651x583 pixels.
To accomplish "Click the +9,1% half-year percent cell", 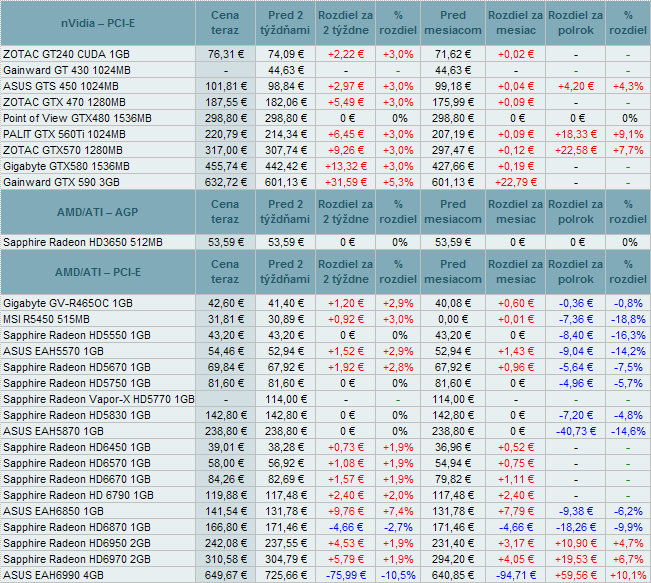I will pos(628,135).
